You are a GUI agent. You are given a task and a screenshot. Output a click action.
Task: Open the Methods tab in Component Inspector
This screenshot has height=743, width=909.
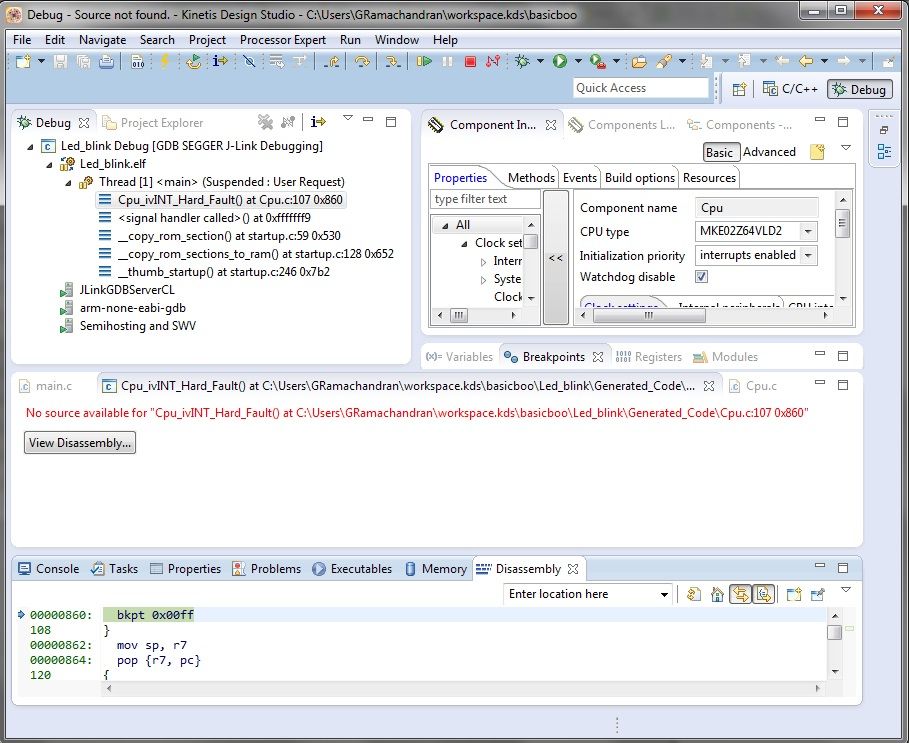531,178
